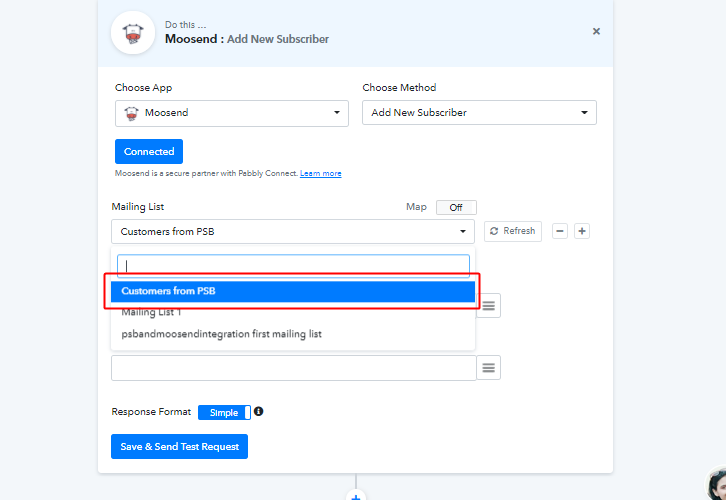The width and height of the screenshot is (726, 500).
Task: Refresh the mailing list options
Action: (513, 231)
